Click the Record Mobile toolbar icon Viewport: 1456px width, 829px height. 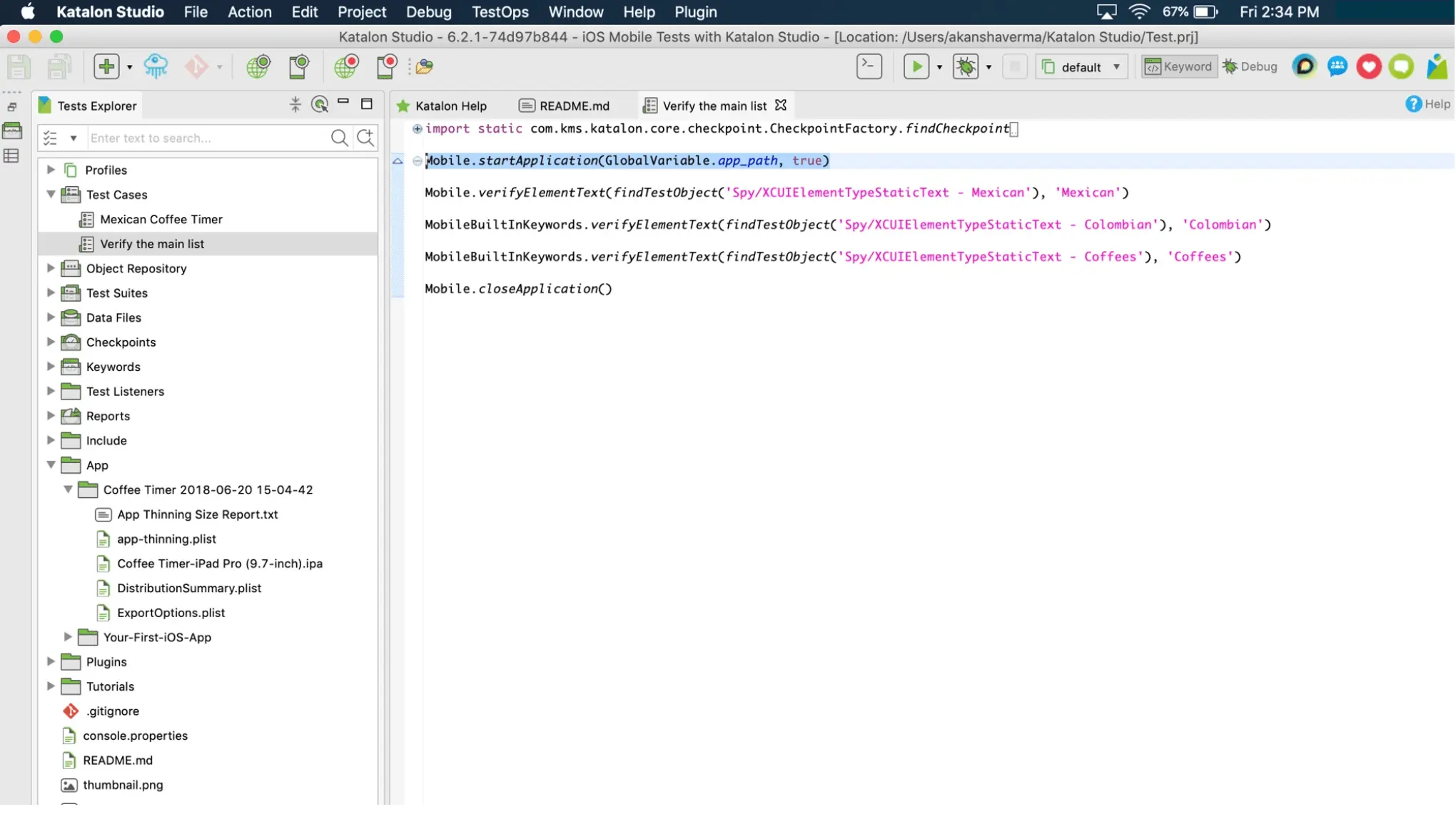tap(386, 66)
